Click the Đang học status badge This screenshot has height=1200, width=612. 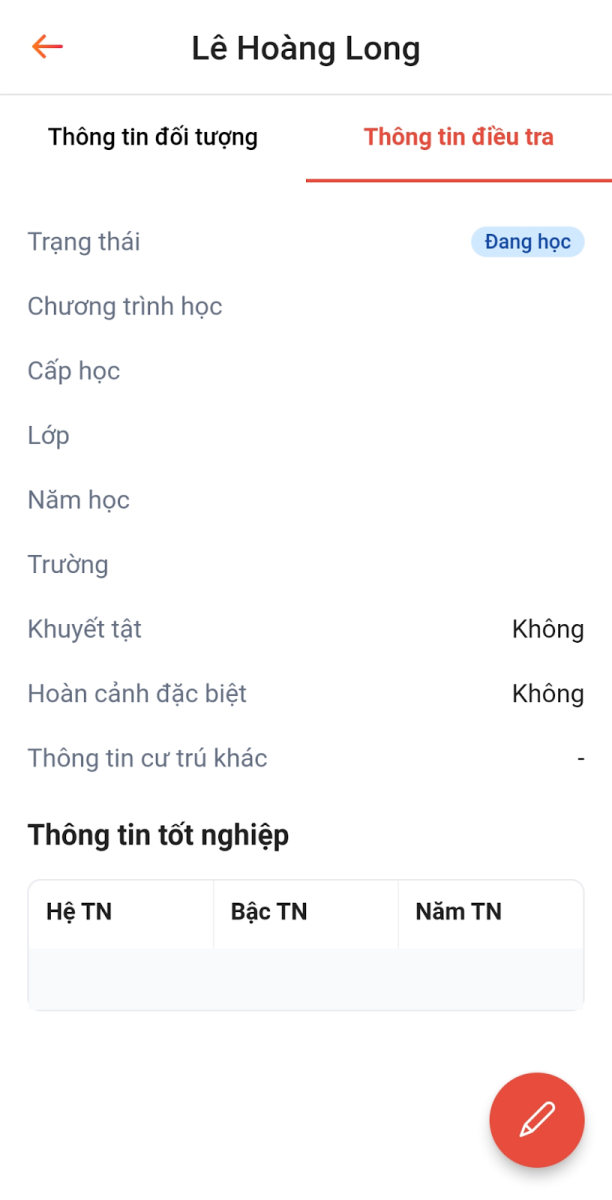coord(527,242)
